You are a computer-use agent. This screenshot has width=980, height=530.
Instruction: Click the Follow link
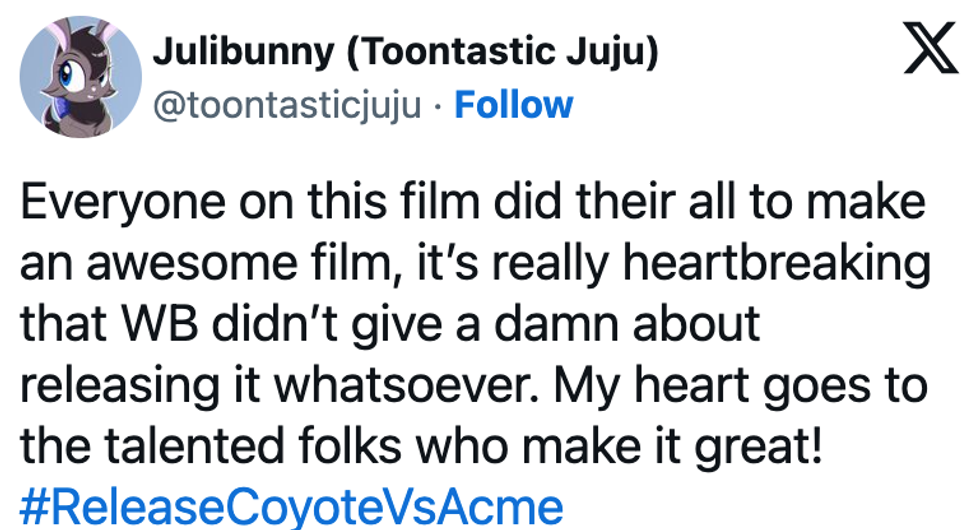click(x=514, y=104)
